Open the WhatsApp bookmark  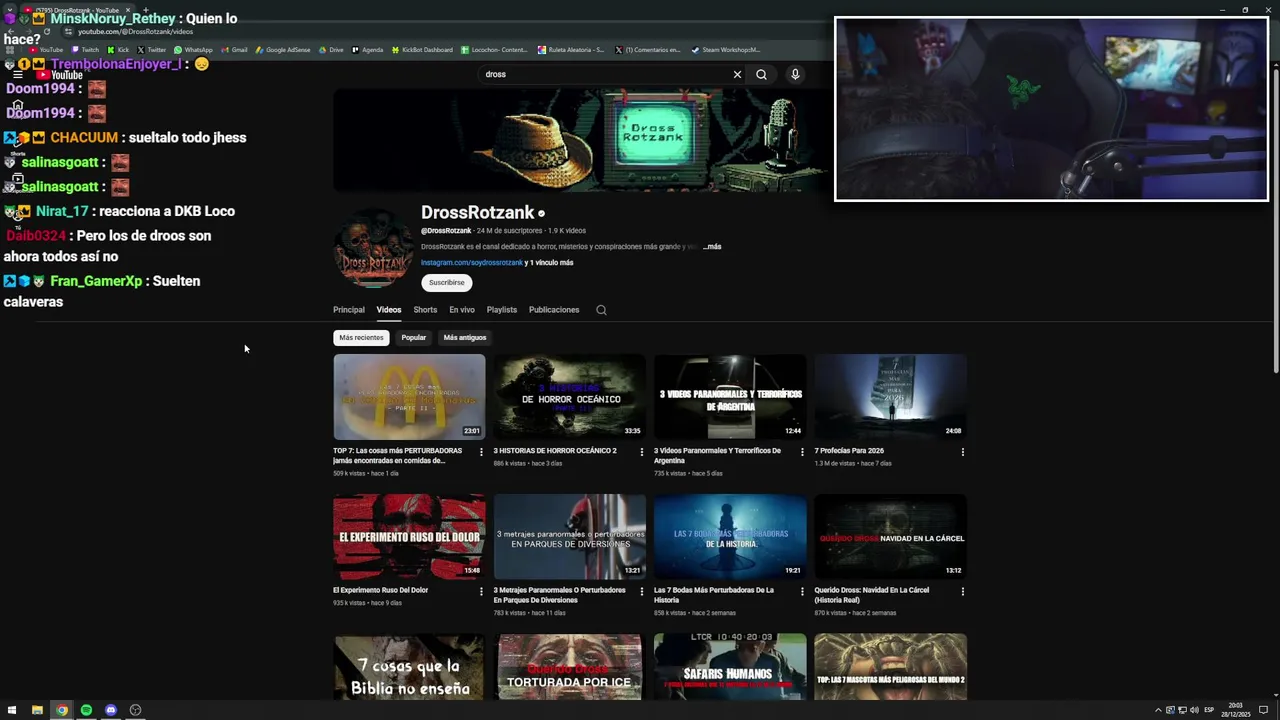click(x=193, y=50)
